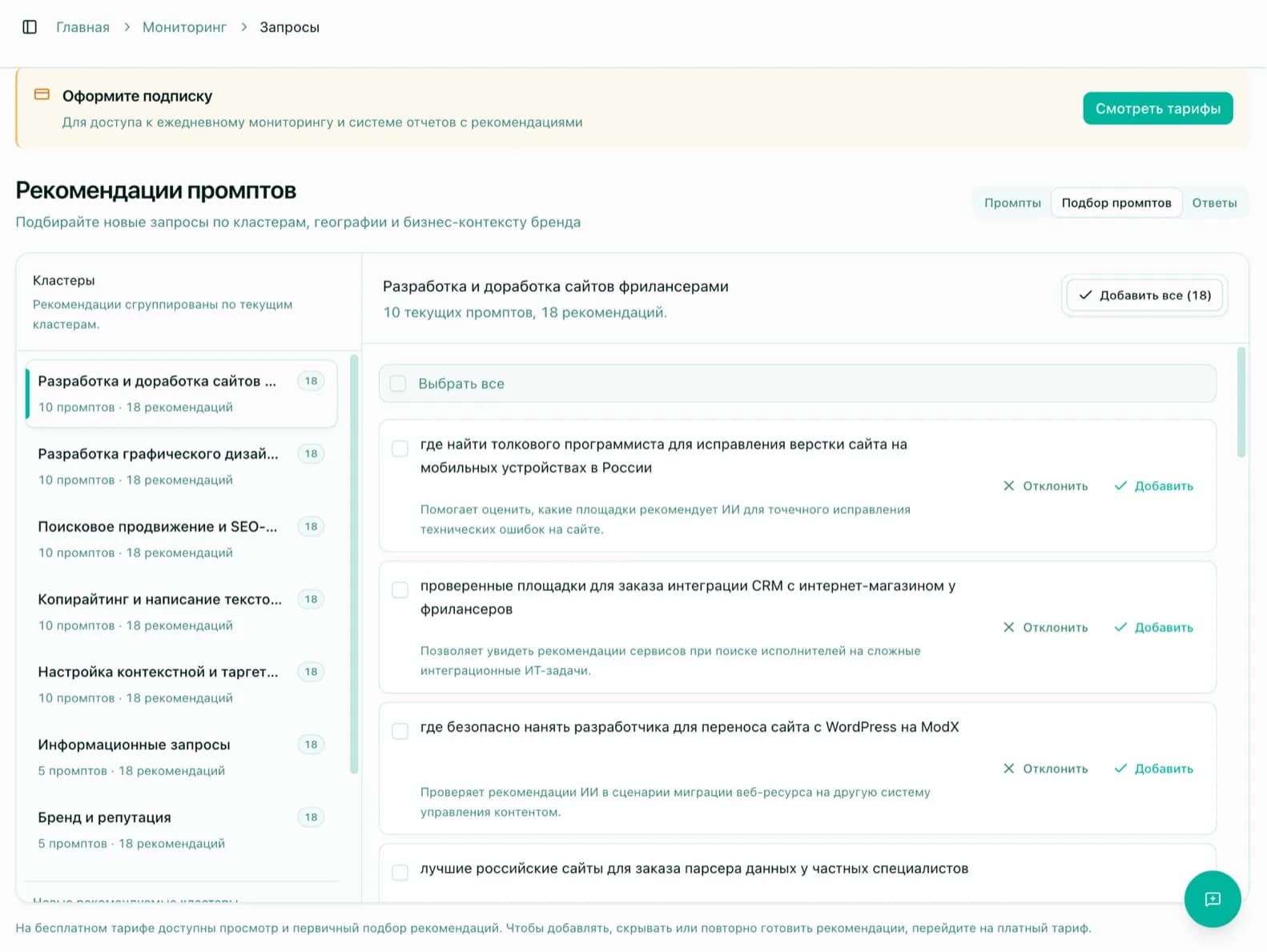Click the 18 badge on Поисковое продвижение cluster
Screen dimensions: 1267x952
click(x=311, y=526)
